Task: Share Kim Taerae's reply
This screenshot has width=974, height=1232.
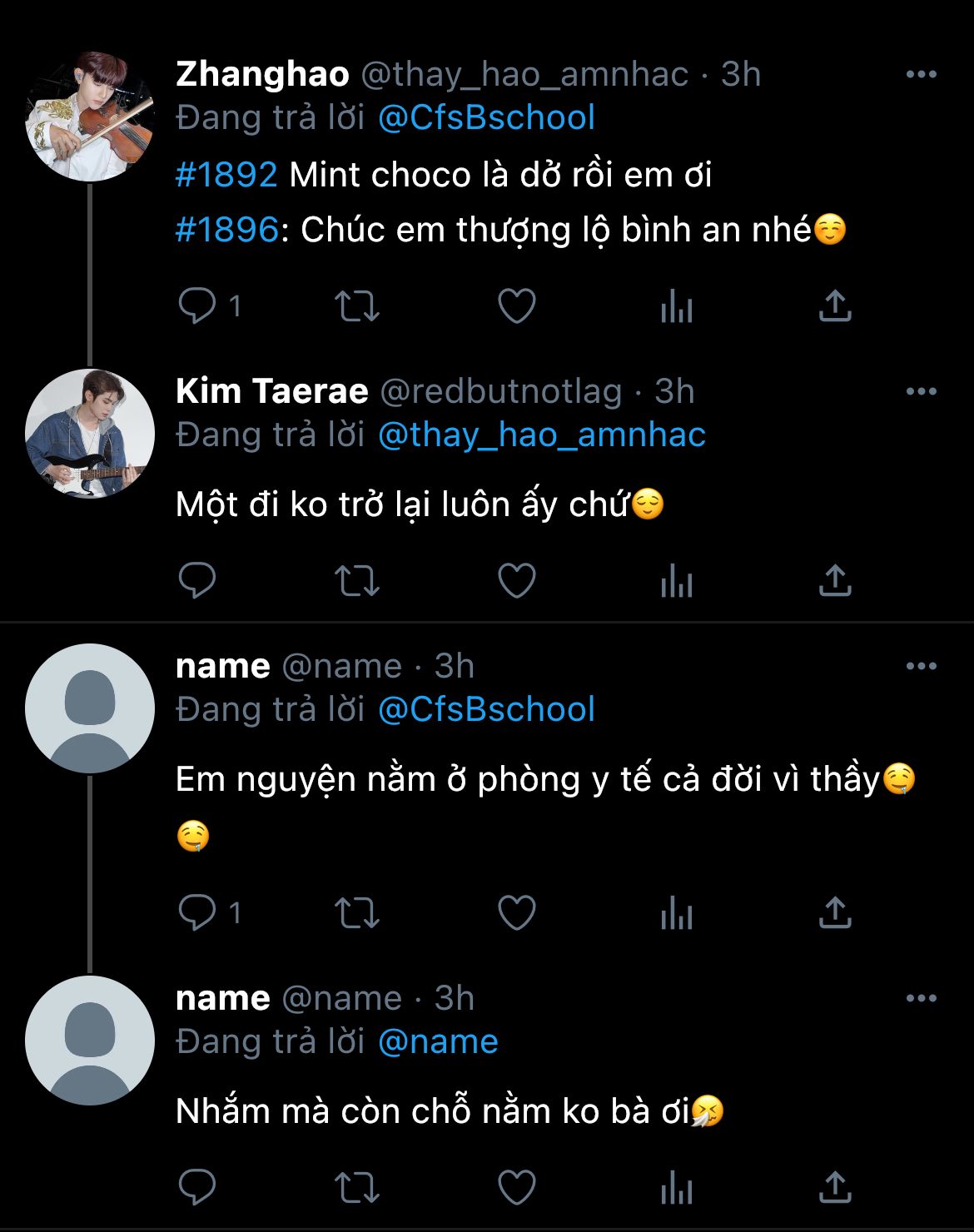Action: click(x=835, y=581)
